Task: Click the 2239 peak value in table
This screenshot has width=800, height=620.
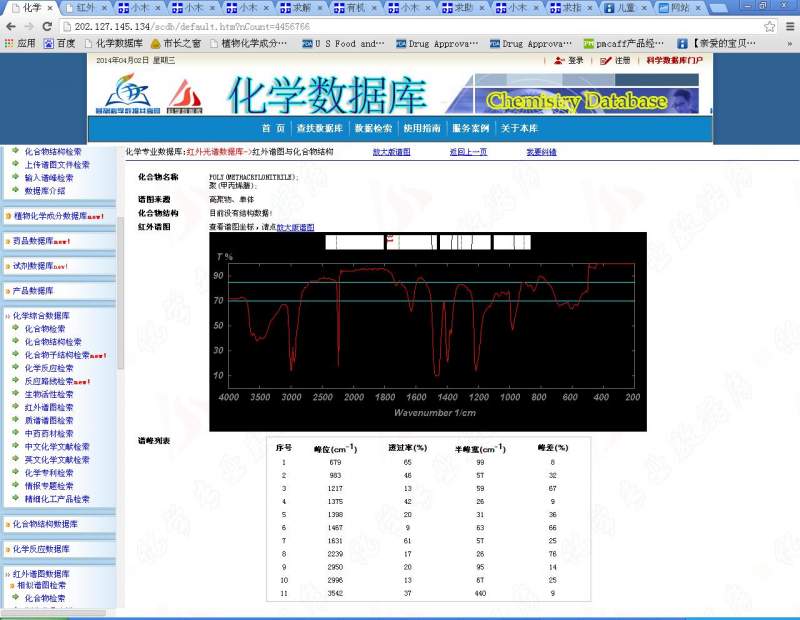Action: 335,554
